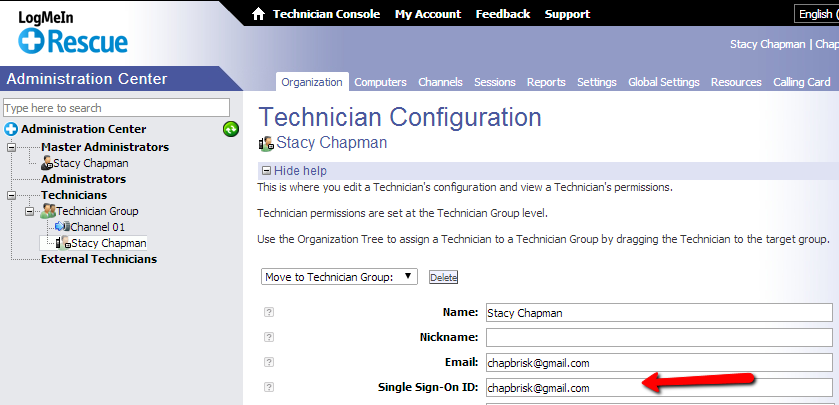This screenshot has height=405, width=839.
Task: Open the My Account link
Action: click(x=428, y=14)
